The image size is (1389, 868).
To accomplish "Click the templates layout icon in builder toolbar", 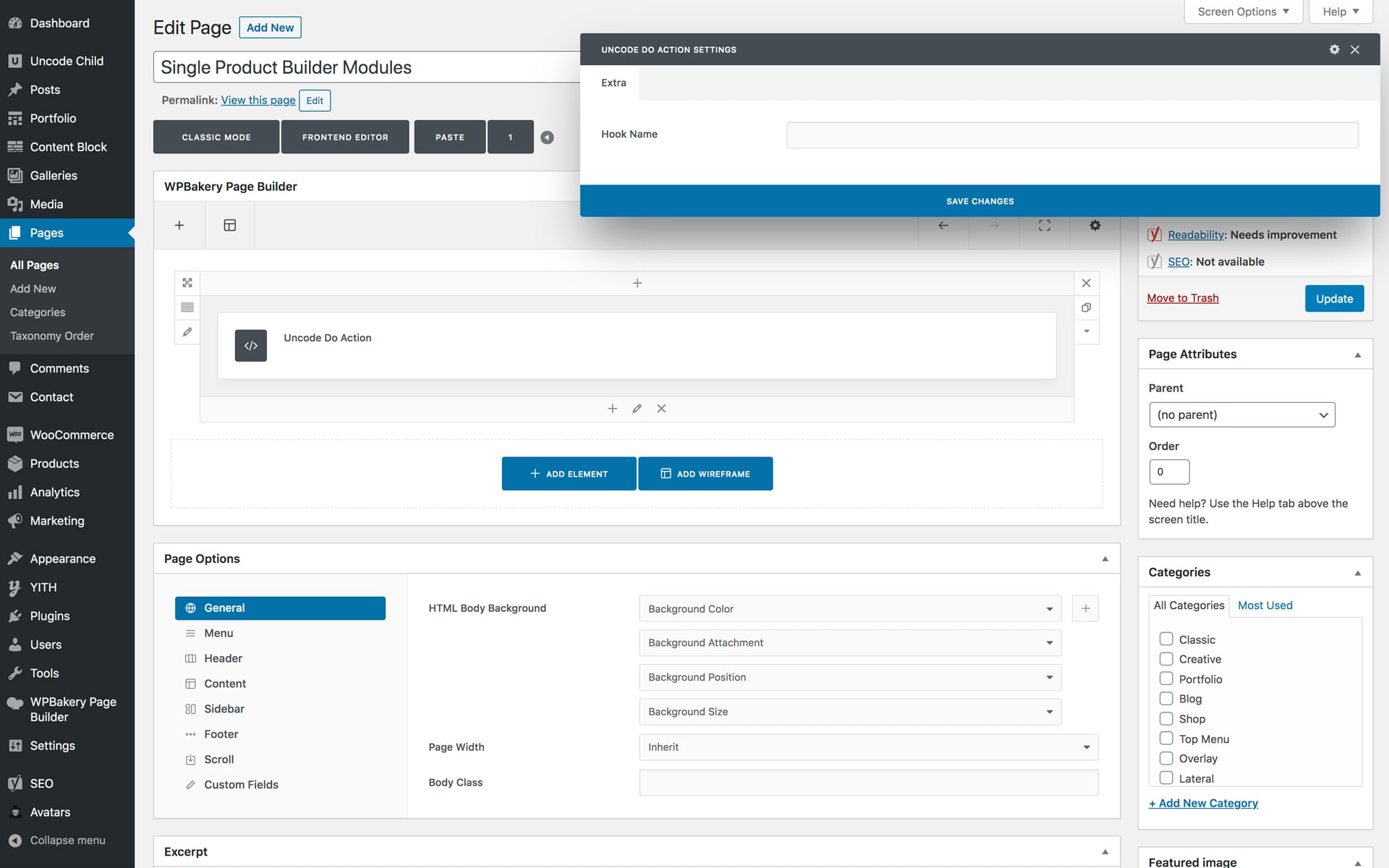I will coord(230,226).
